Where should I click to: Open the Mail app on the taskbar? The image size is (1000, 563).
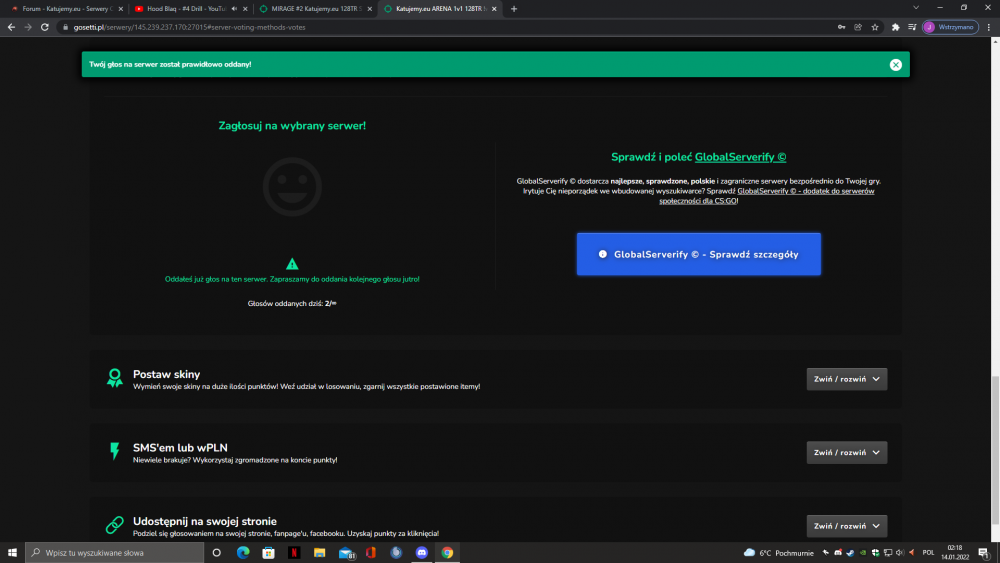point(346,552)
